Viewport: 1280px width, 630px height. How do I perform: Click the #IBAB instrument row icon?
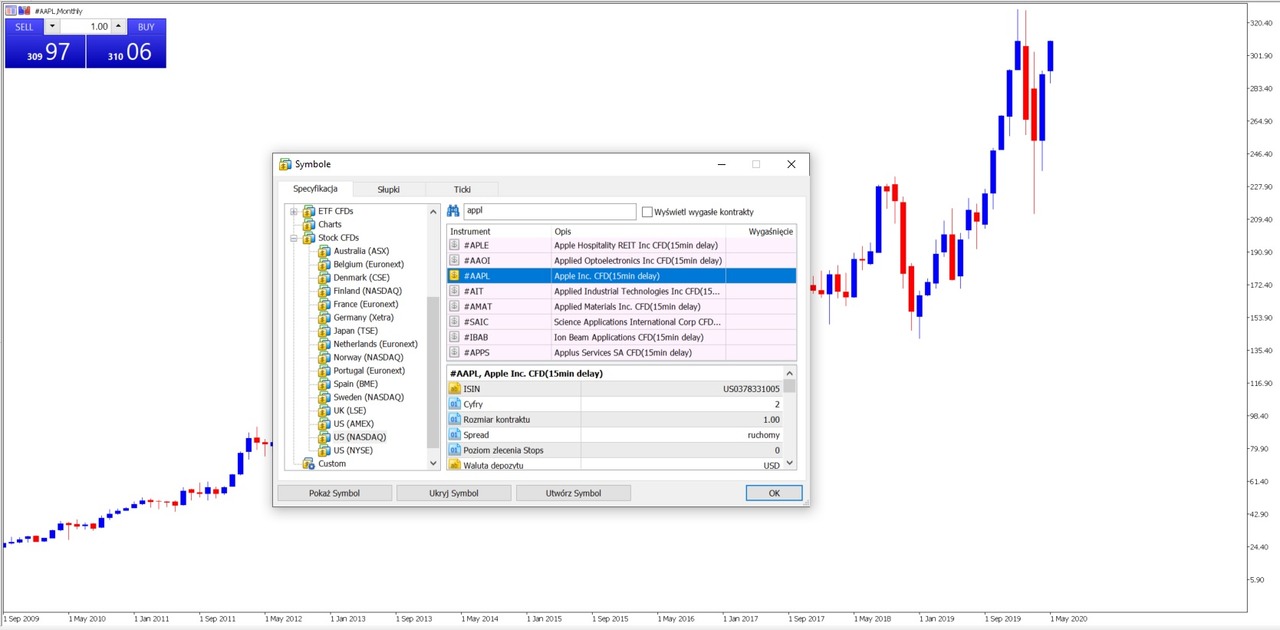click(x=454, y=337)
